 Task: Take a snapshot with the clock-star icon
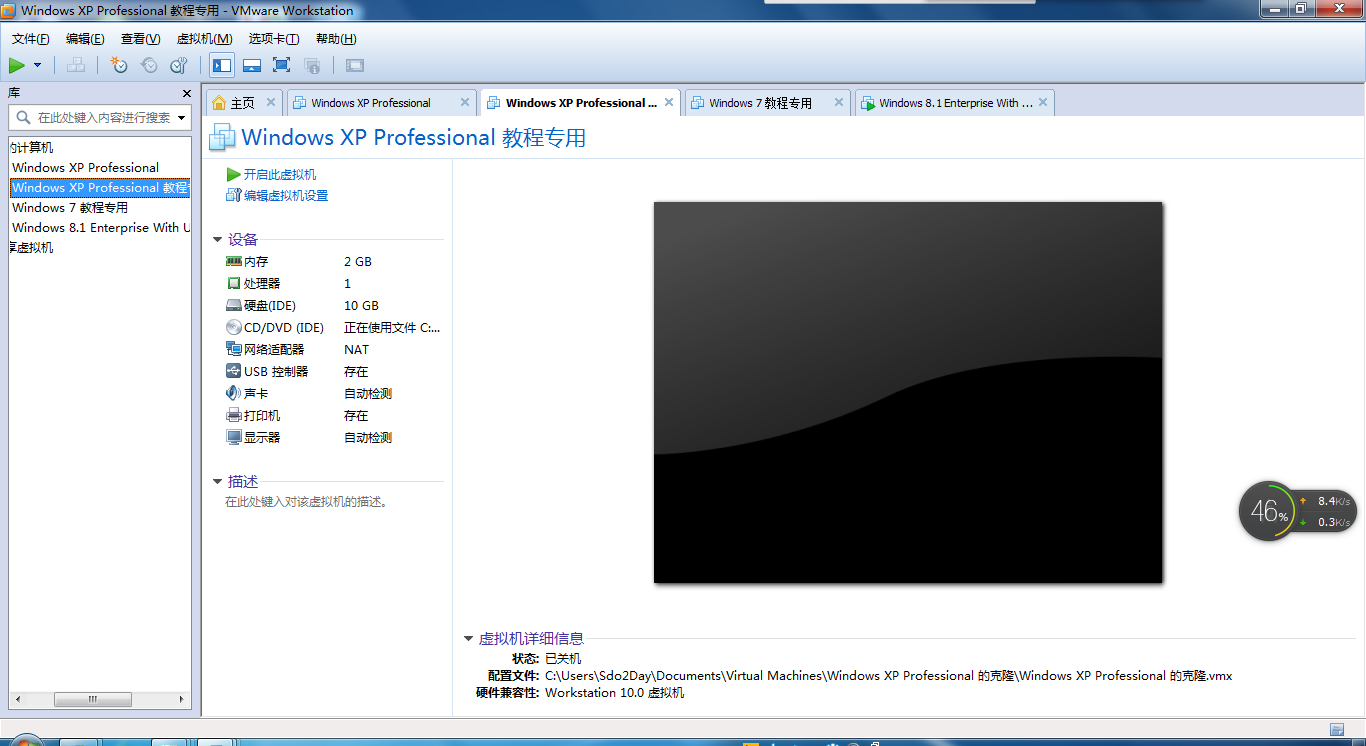pos(119,65)
